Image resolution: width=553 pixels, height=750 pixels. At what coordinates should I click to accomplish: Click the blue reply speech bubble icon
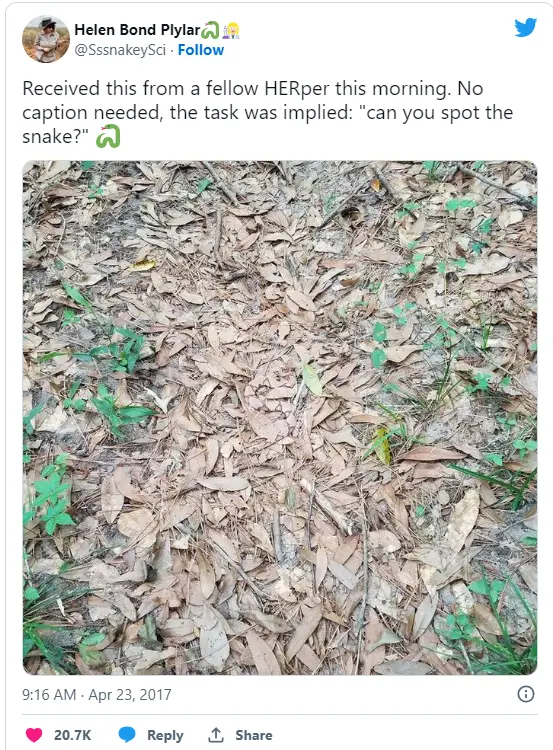click(x=127, y=734)
